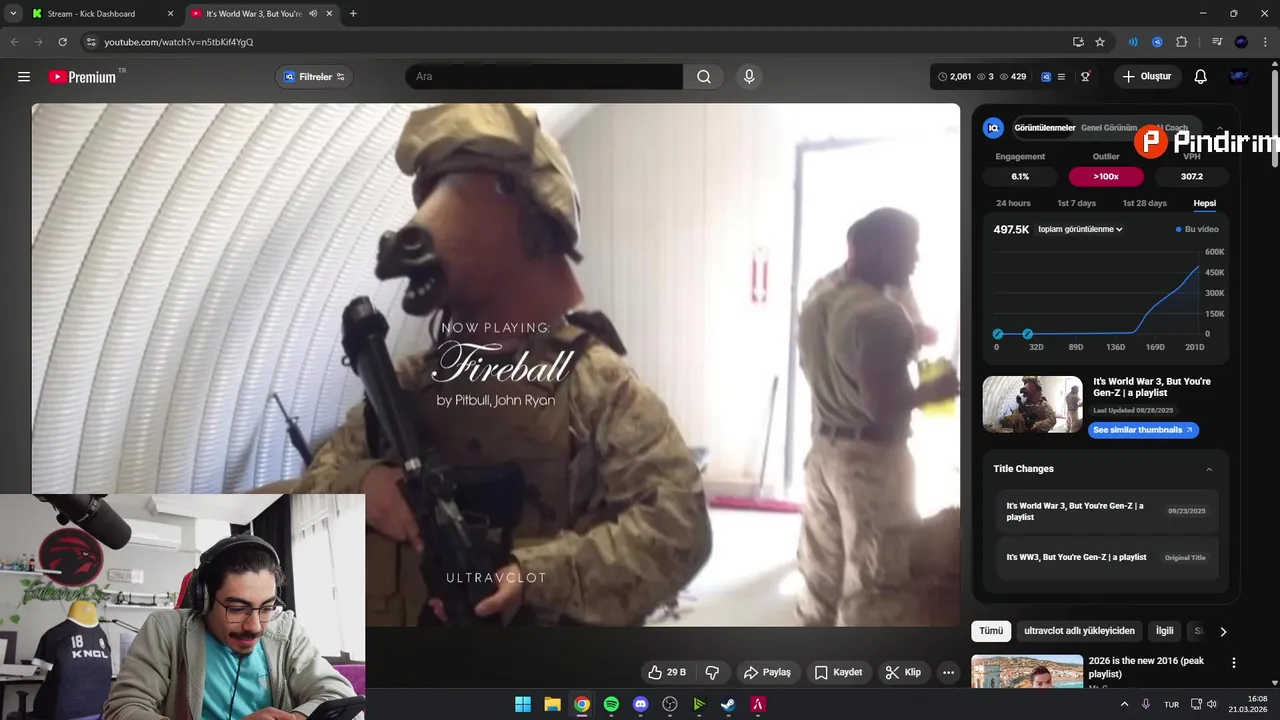Open YouTube notifications bell
This screenshot has height=720, width=1280.
(x=1201, y=77)
